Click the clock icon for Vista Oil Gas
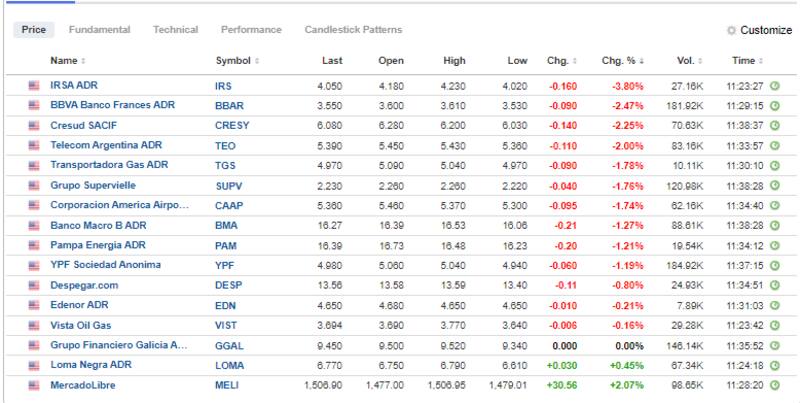 [x=774, y=325]
